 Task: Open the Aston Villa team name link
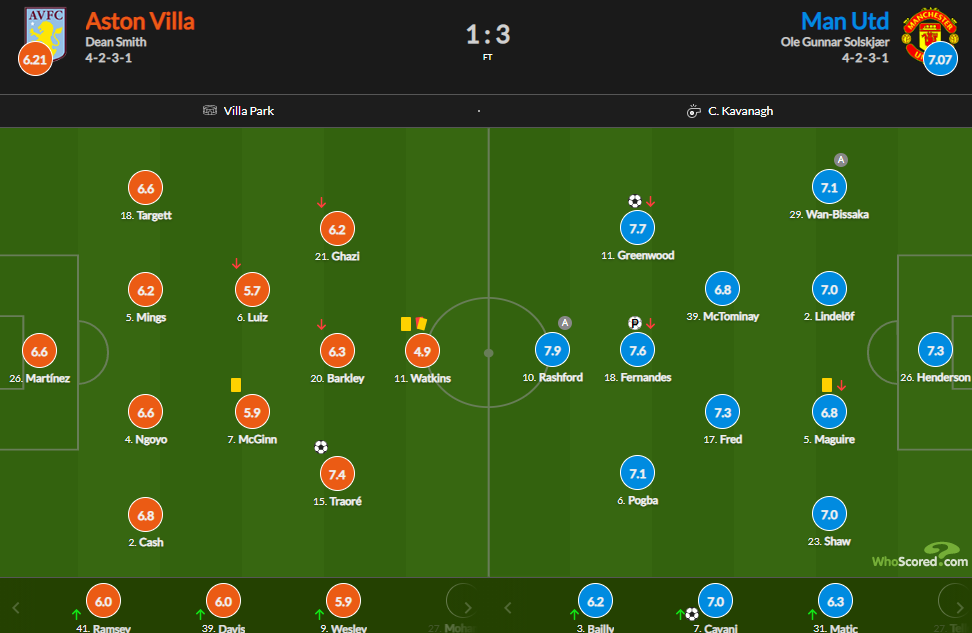(140, 21)
